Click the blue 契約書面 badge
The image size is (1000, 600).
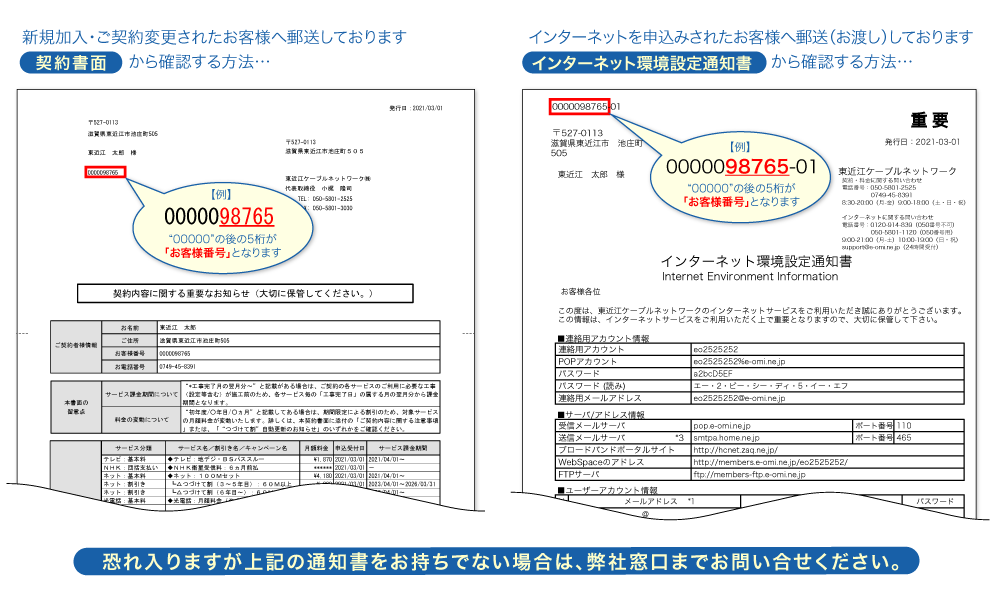[x=71, y=62]
